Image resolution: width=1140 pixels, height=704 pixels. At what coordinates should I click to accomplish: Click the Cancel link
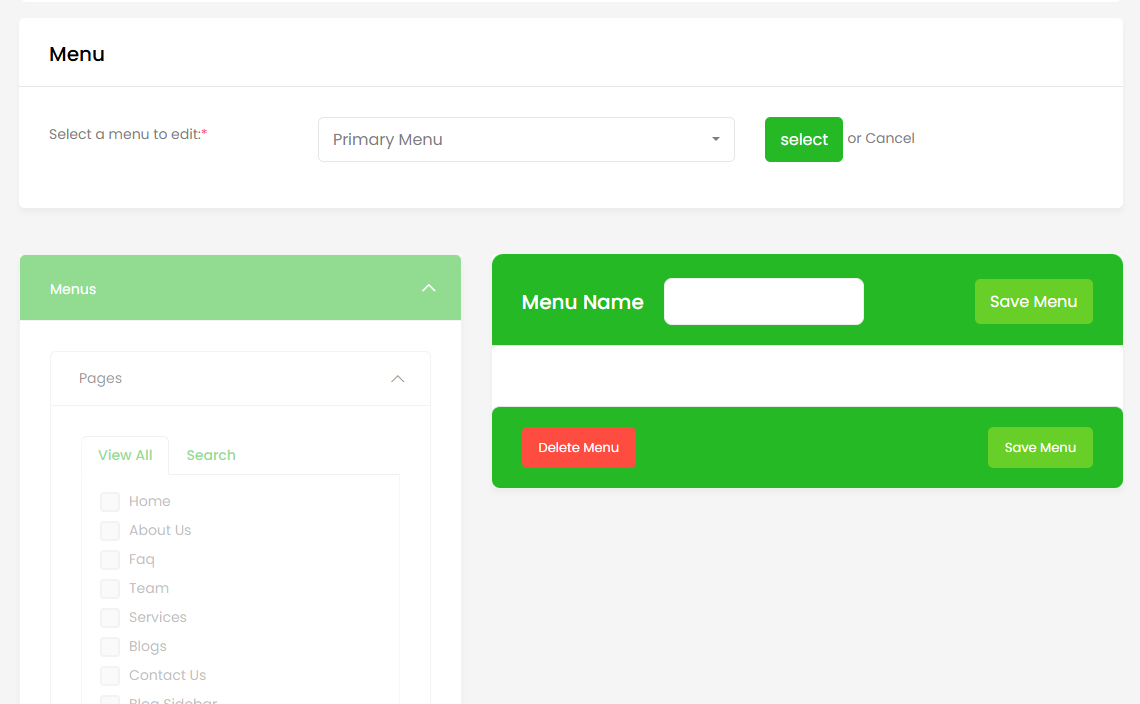click(x=890, y=138)
